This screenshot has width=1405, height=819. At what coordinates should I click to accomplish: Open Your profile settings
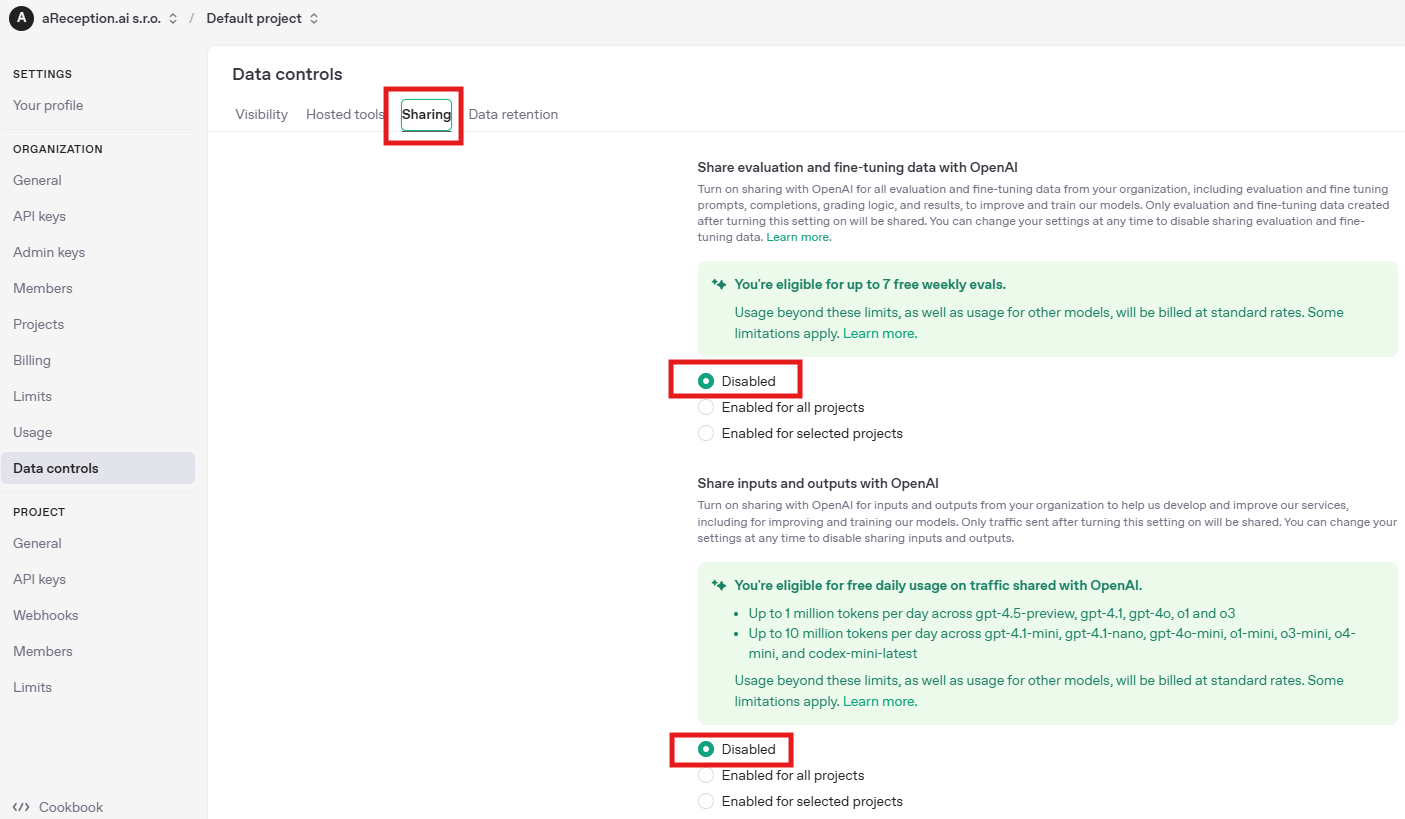click(x=48, y=105)
